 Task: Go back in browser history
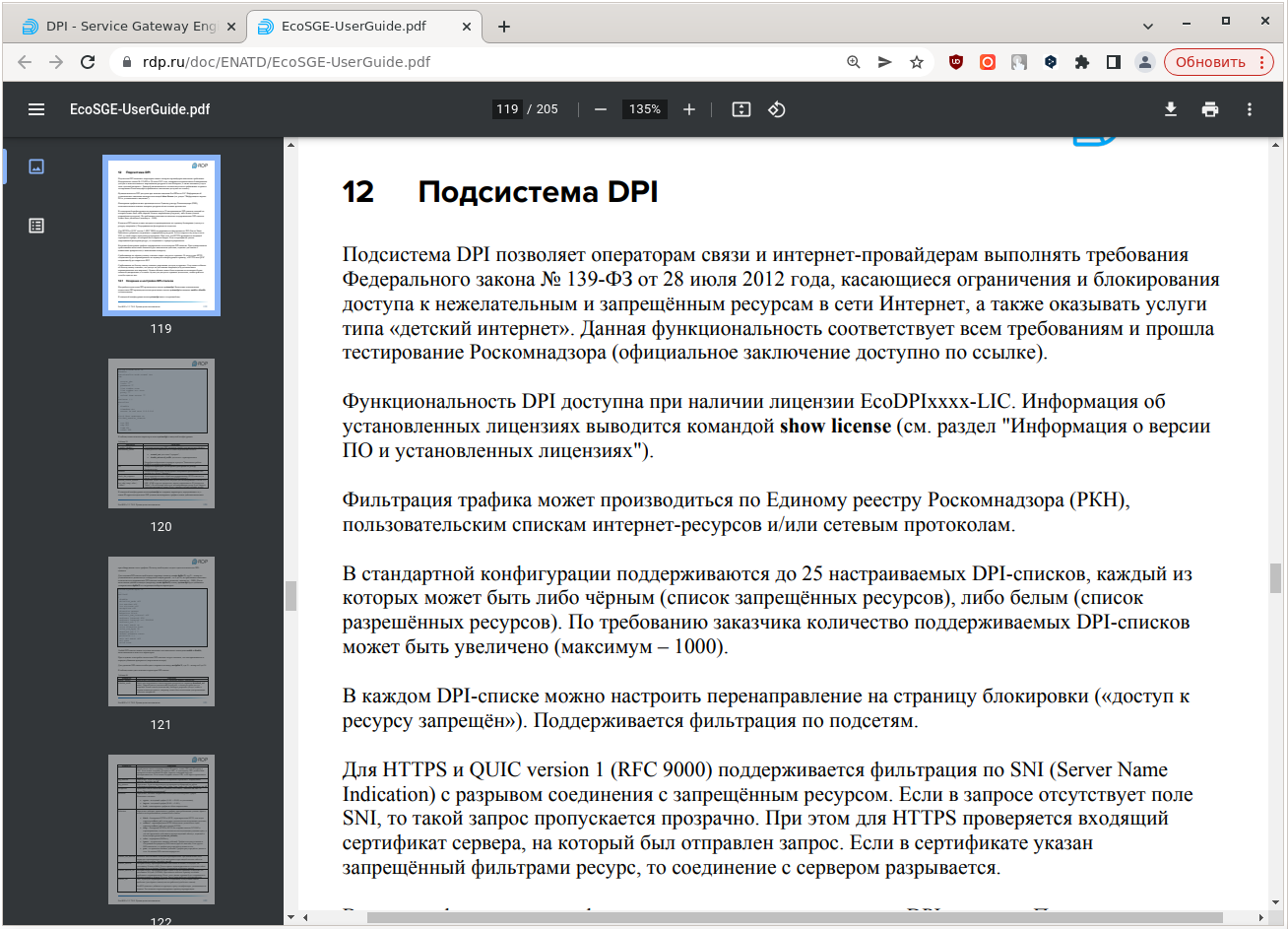pyautogui.click(x=25, y=62)
